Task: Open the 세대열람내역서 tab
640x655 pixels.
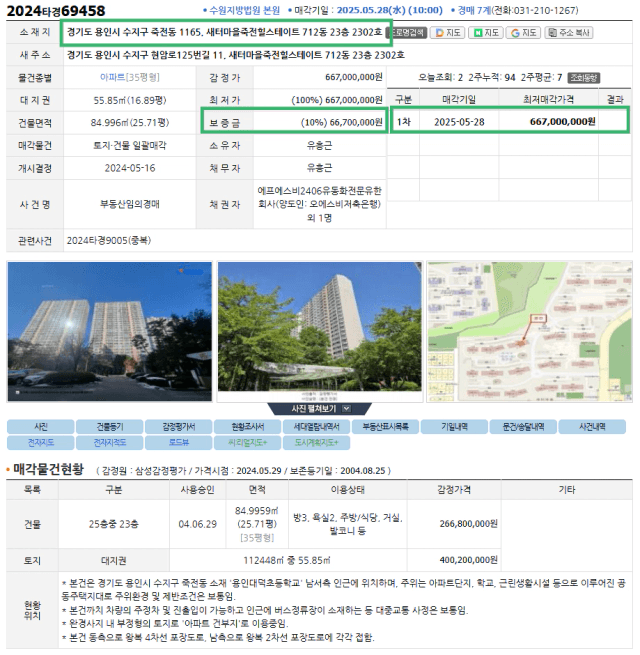Action: point(317,427)
